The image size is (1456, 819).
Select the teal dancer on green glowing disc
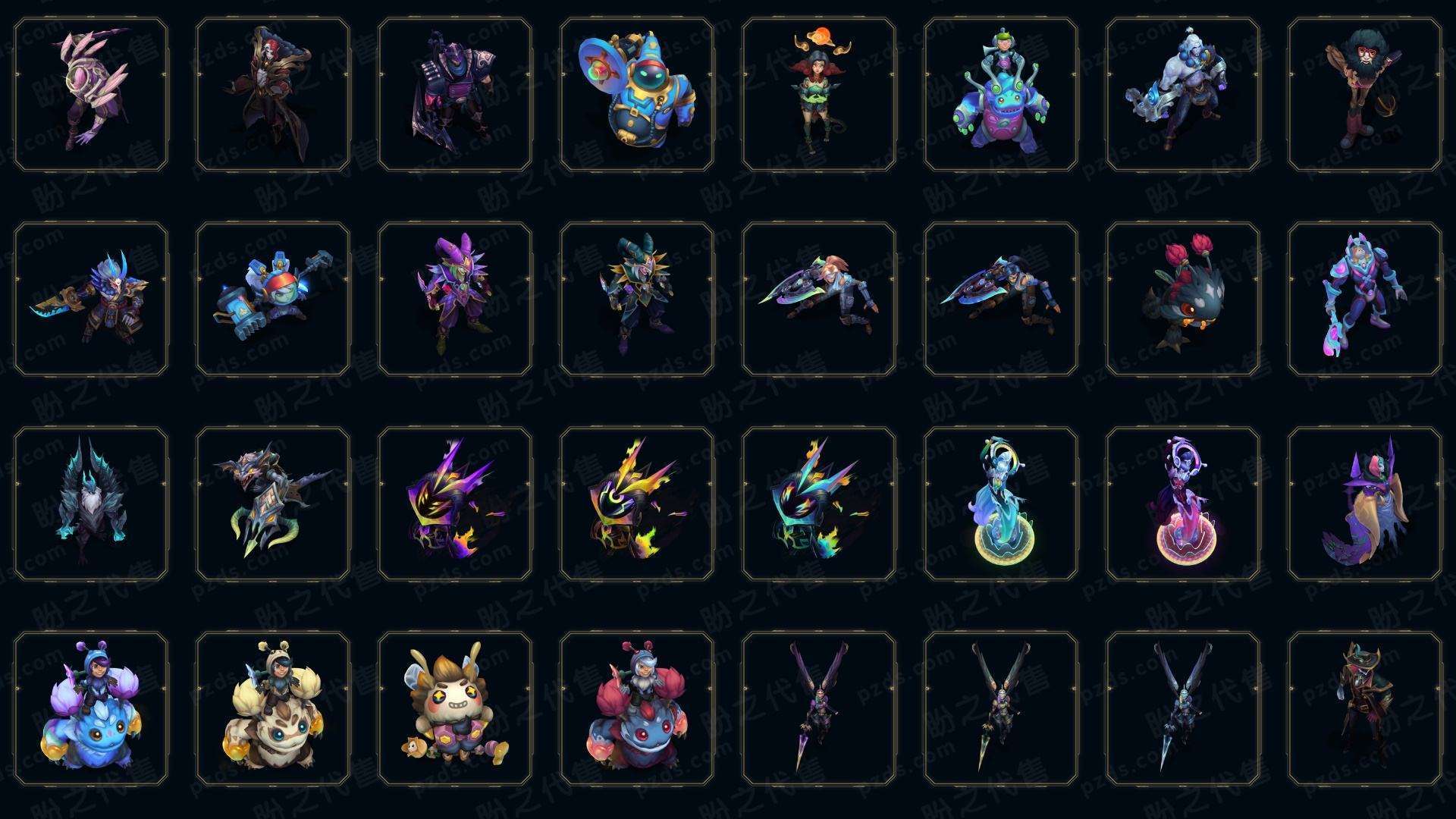[x=1000, y=504]
